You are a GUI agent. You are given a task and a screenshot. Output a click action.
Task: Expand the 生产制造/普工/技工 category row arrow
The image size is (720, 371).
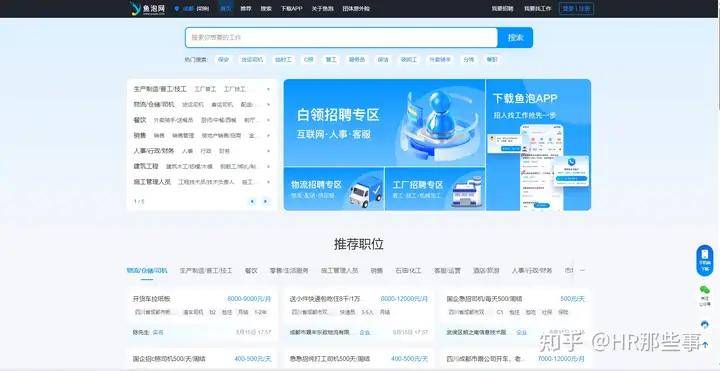click(268, 89)
